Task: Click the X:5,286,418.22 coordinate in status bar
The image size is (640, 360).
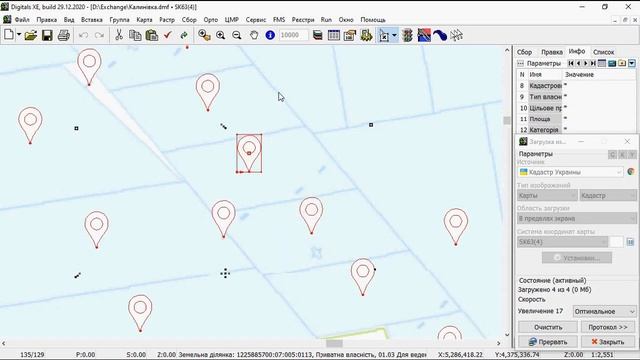Action: click(460, 355)
